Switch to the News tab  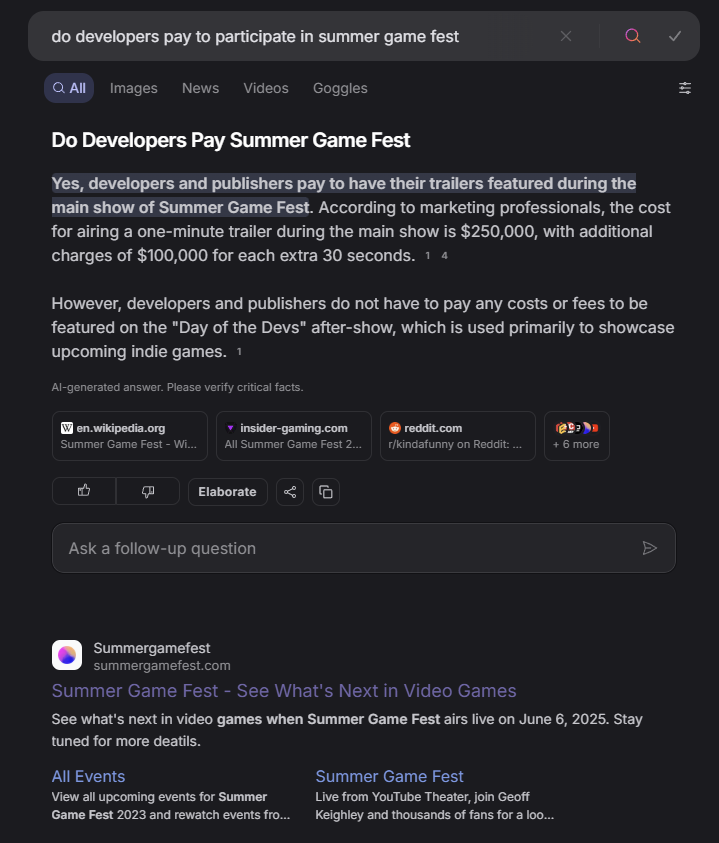[200, 88]
